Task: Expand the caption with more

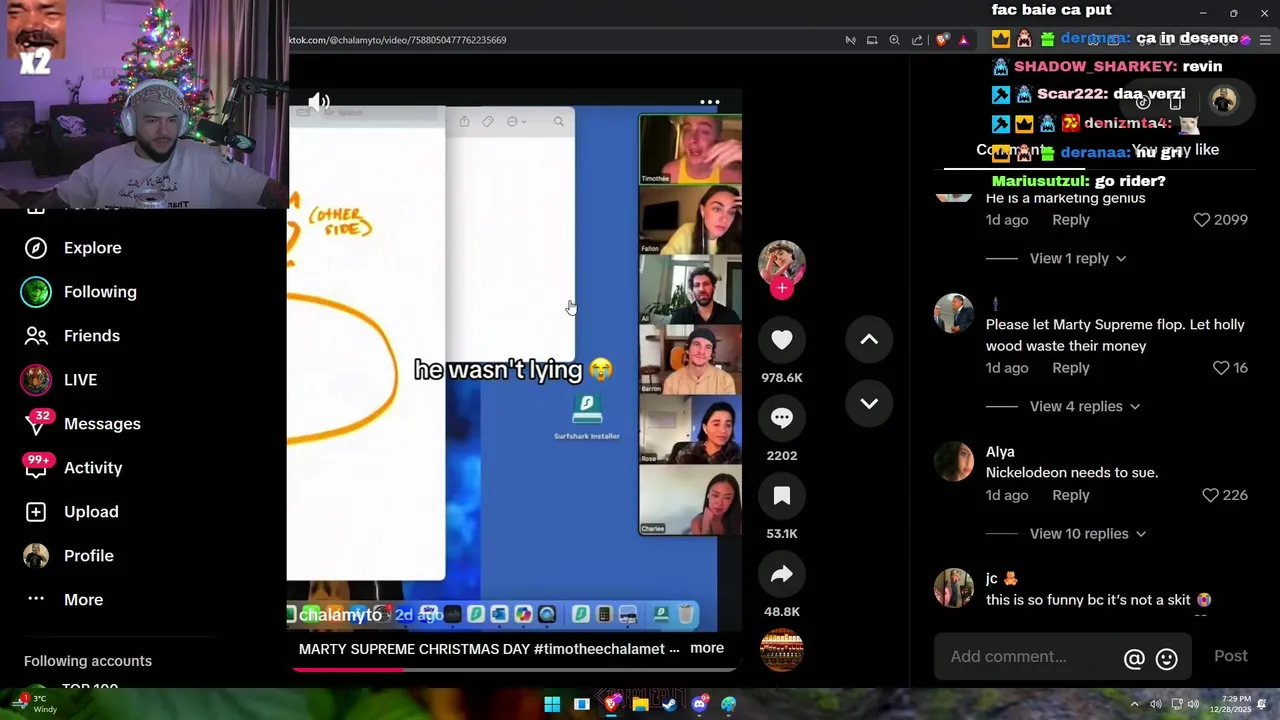Action: [706, 648]
